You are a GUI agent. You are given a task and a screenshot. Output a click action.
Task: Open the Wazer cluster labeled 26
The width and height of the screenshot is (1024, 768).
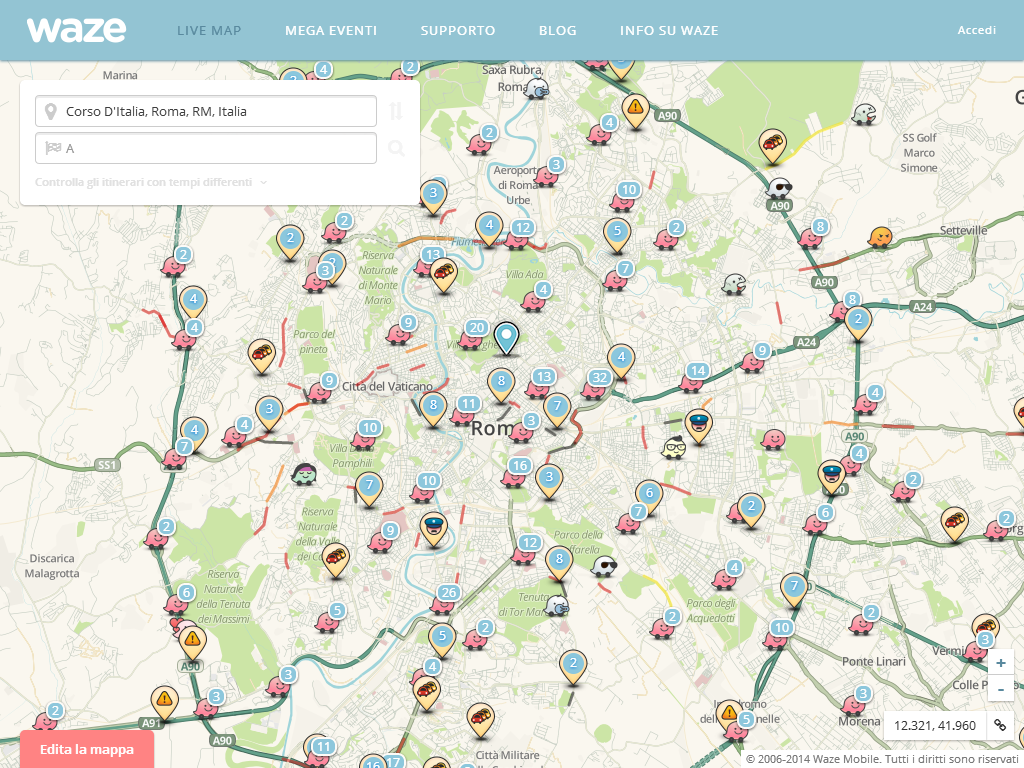[445, 600]
